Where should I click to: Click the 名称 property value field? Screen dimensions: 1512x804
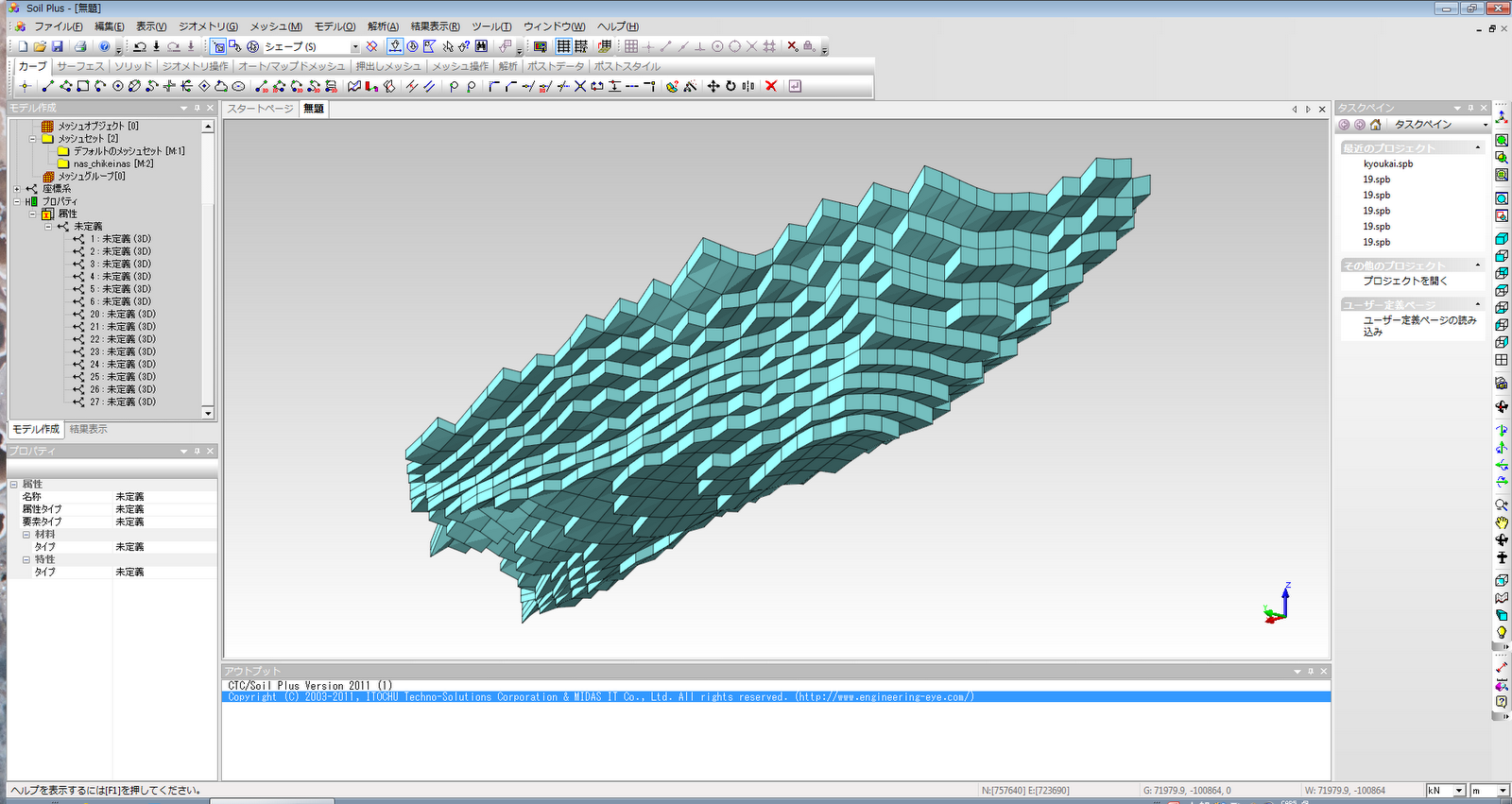pos(164,497)
